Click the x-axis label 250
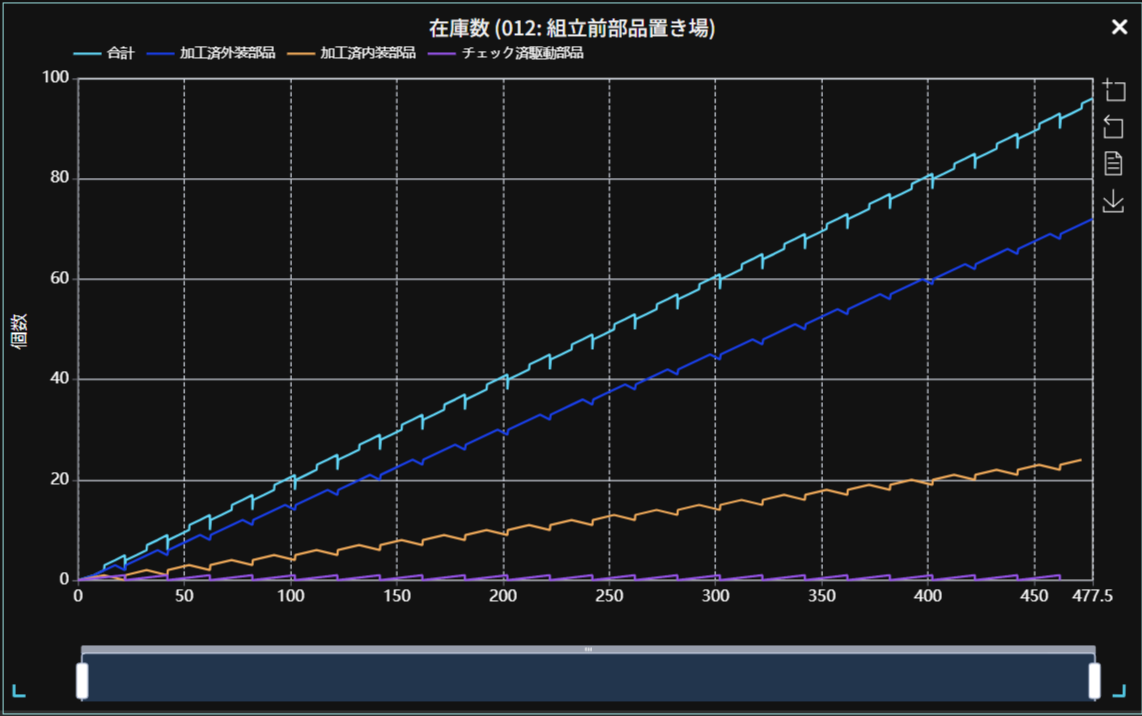Viewport: 1142px width, 716px height. (x=609, y=596)
